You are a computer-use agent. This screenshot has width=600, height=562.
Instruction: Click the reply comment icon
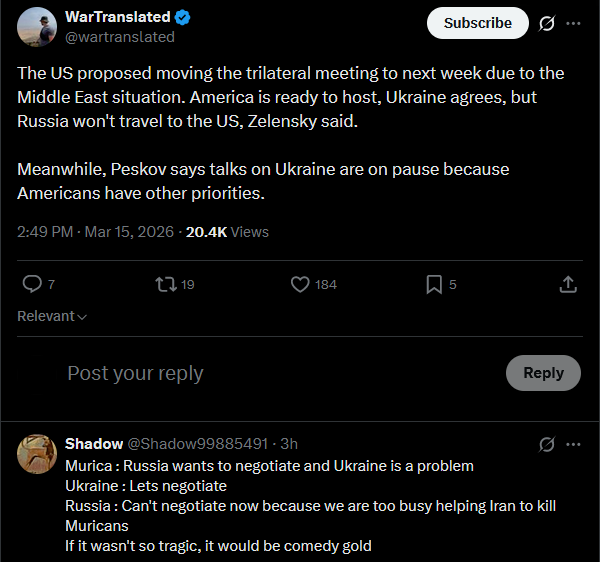pyautogui.click(x=32, y=285)
